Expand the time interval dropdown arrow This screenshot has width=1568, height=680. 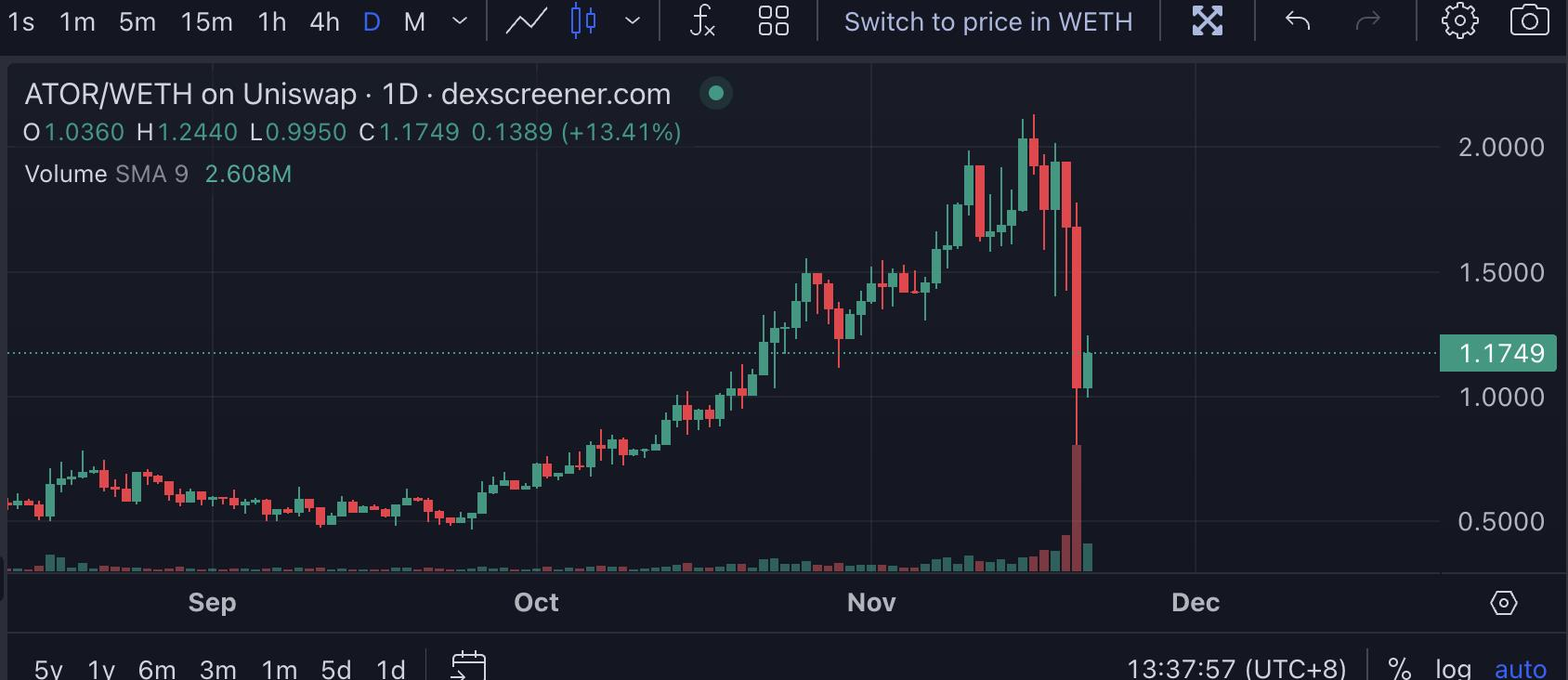[460, 21]
